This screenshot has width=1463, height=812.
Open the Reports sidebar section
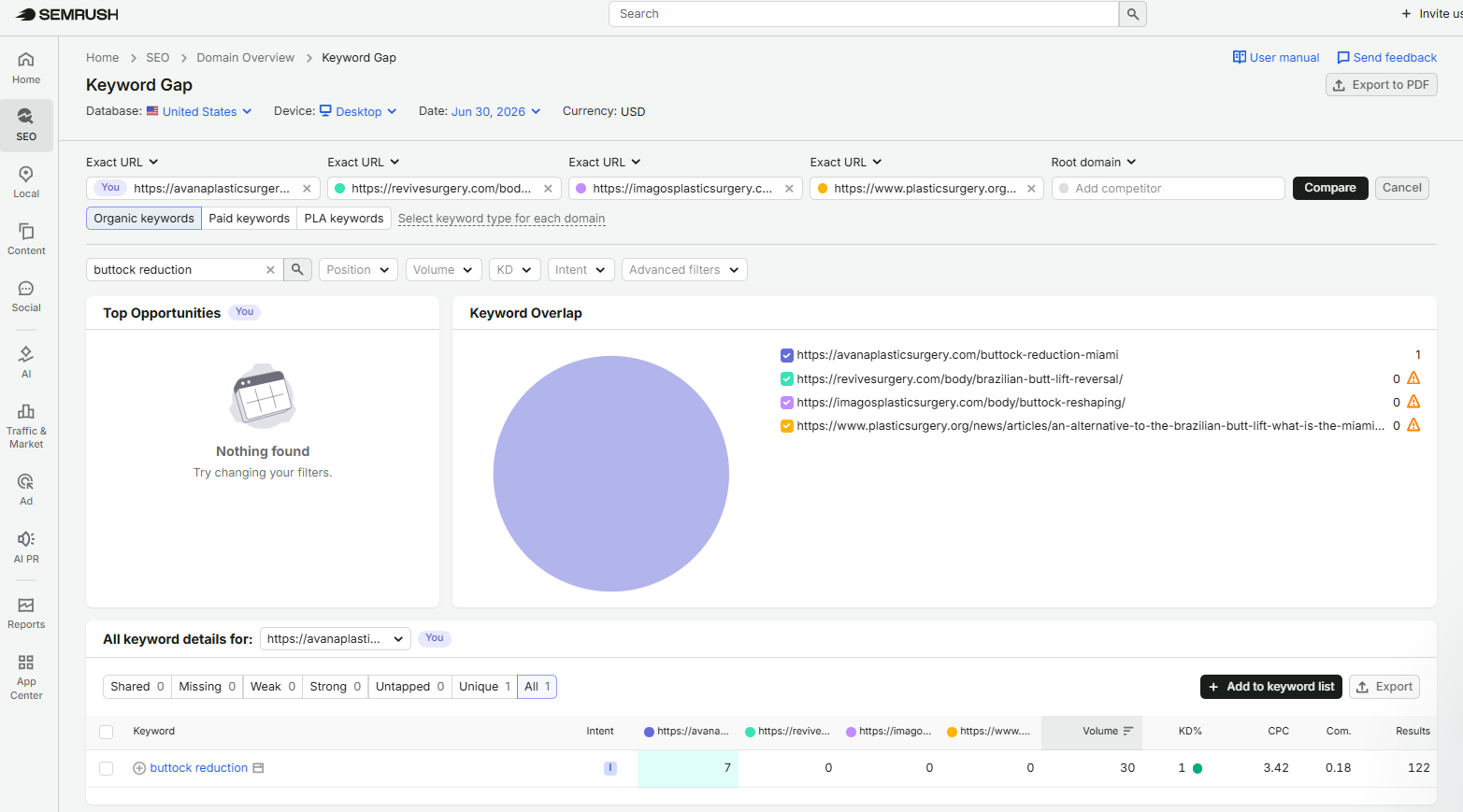coord(26,613)
